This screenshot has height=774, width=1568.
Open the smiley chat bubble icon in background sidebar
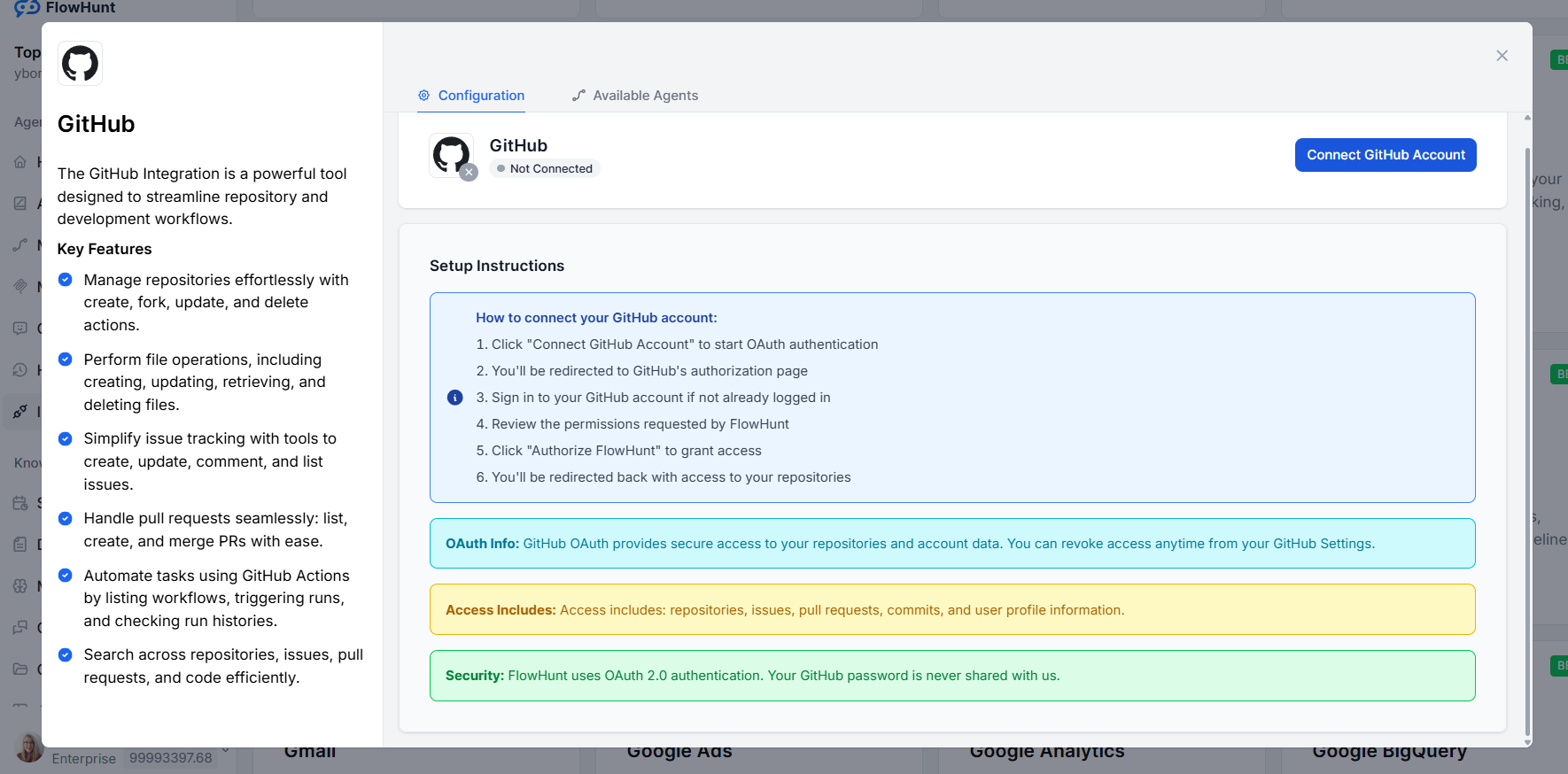click(20, 328)
